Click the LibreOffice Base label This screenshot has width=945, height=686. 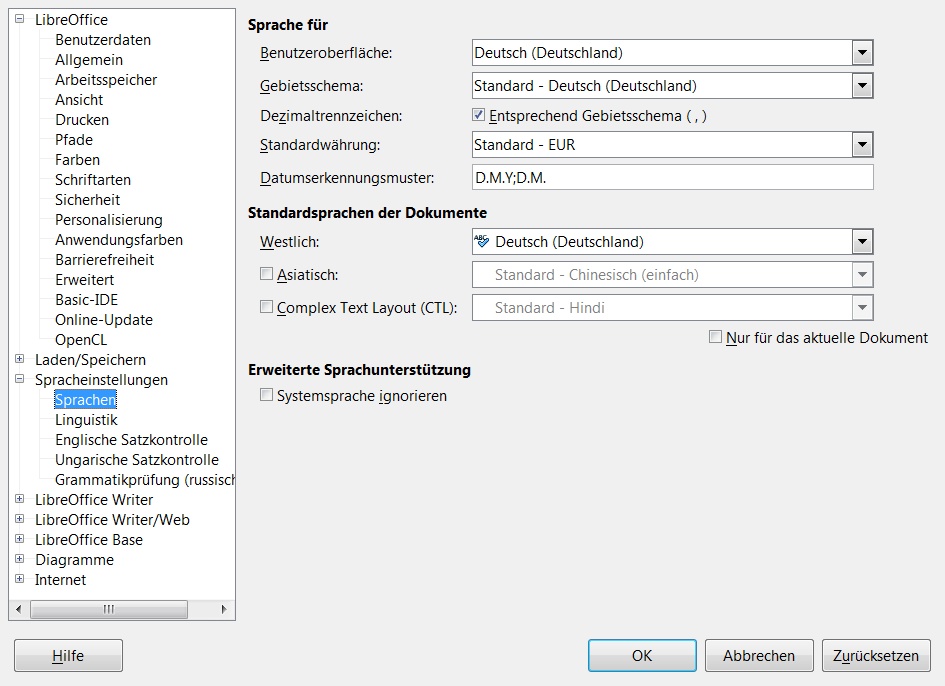(x=89, y=540)
